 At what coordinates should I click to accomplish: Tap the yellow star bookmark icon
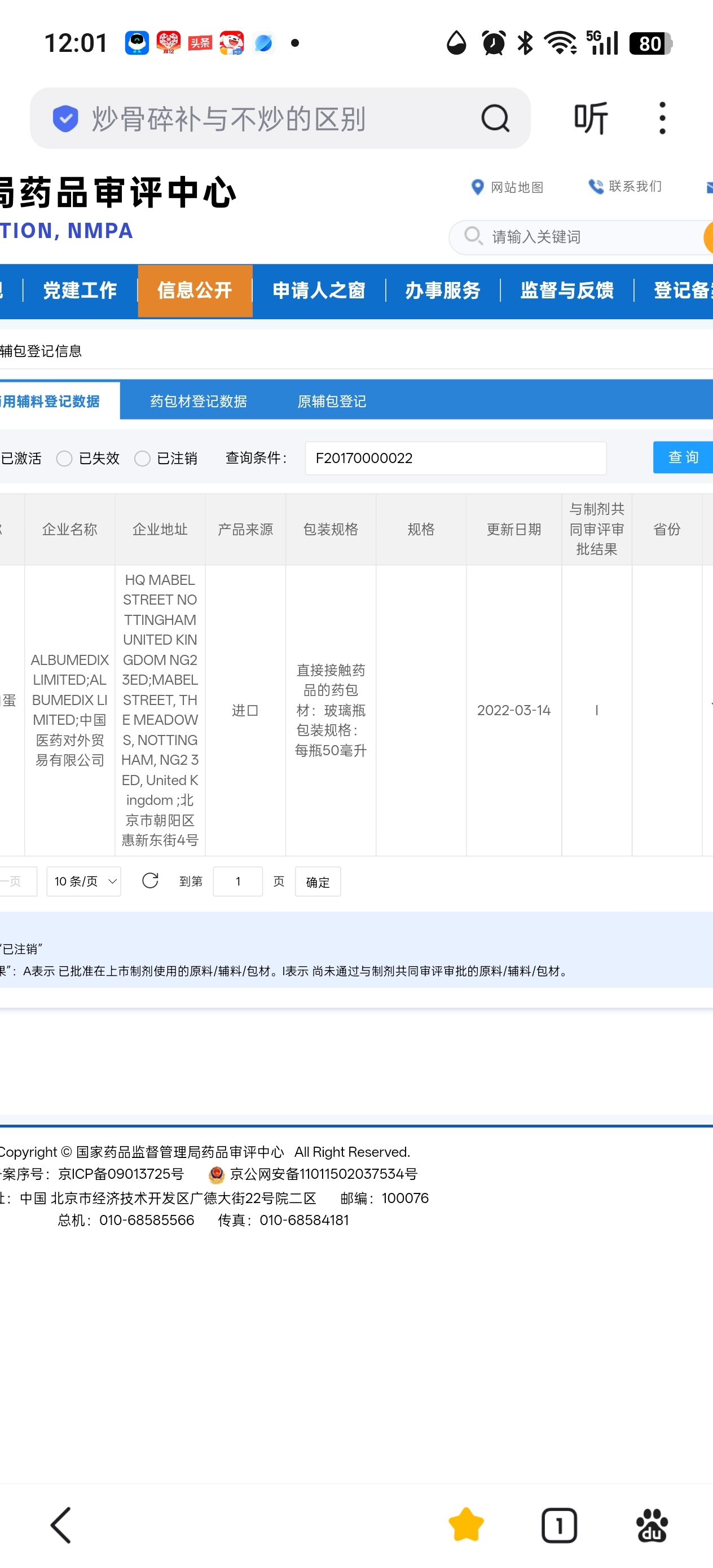[466, 1525]
